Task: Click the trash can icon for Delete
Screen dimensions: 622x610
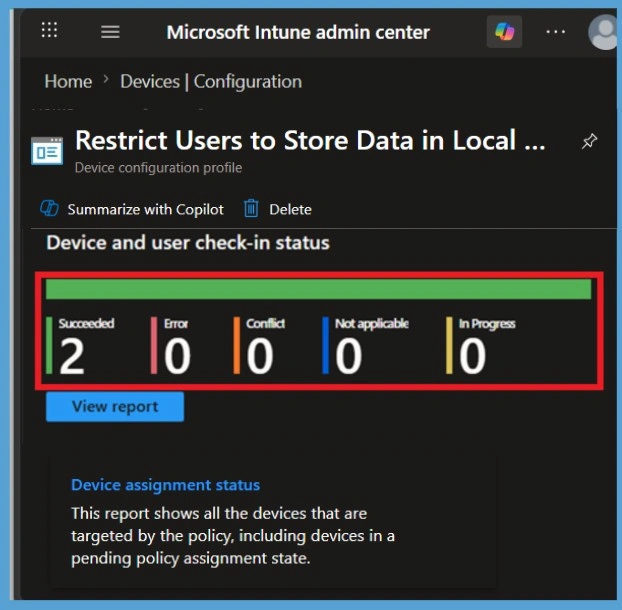Action: click(251, 209)
